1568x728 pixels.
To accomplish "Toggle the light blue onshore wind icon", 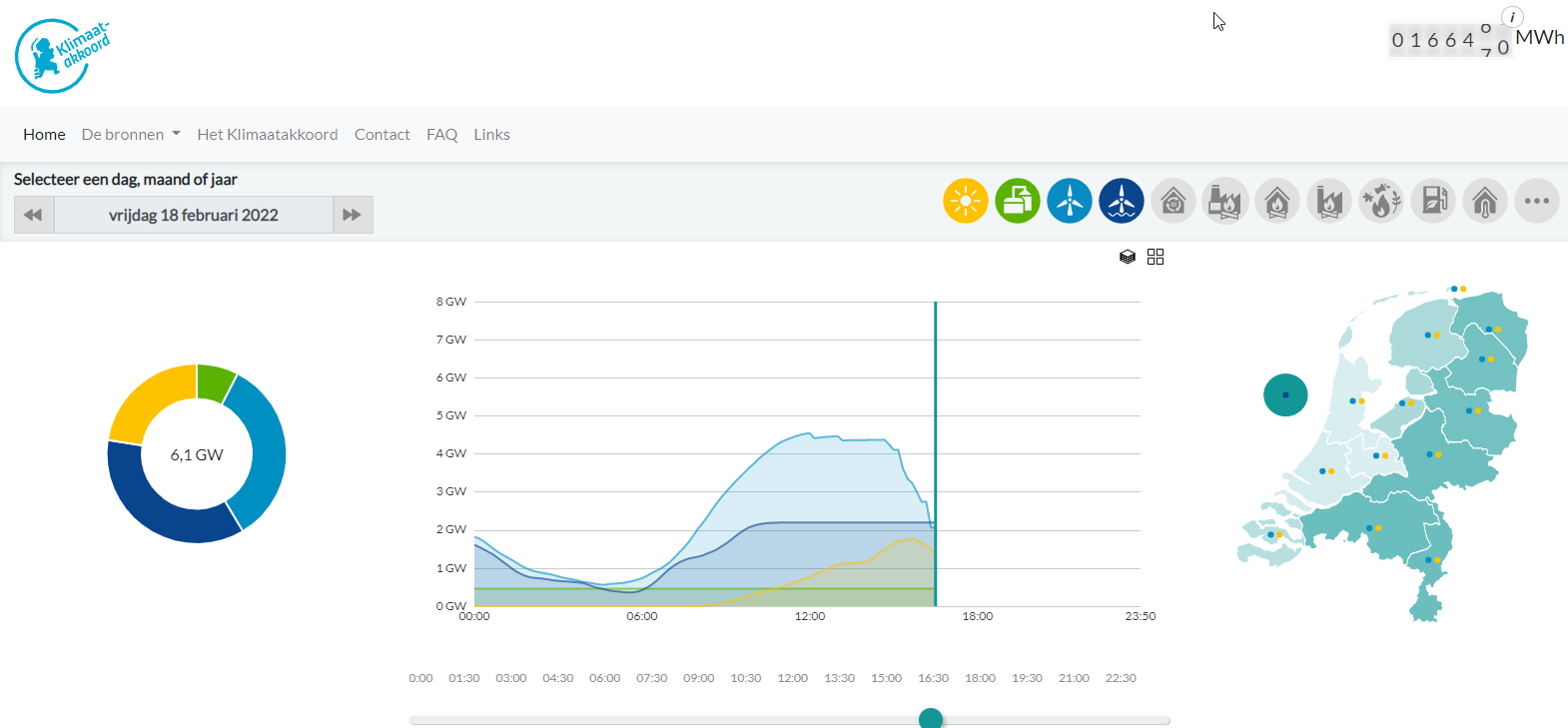I will (1069, 201).
